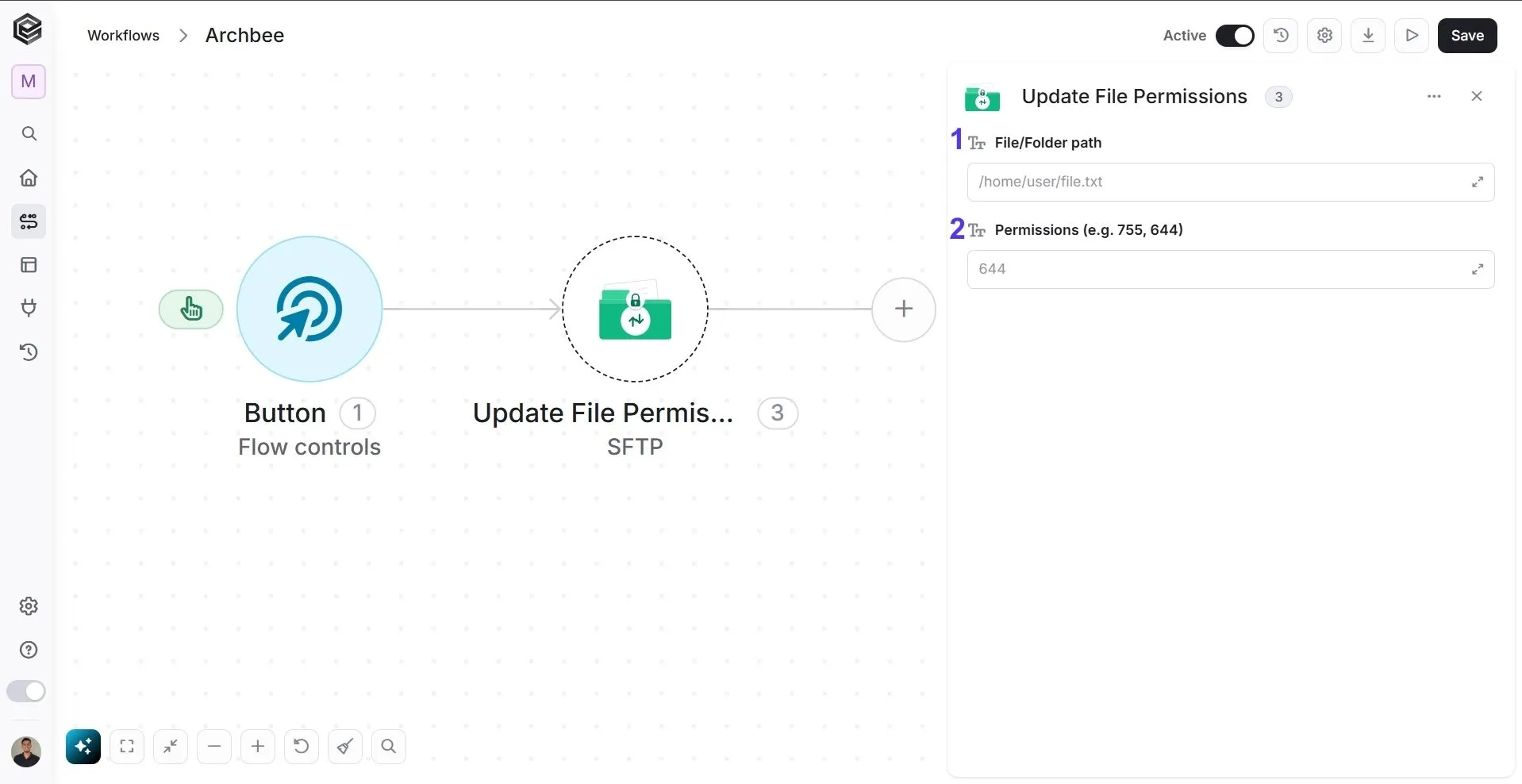Image resolution: width=1522 pixels, height=784 pixels.
Task: Open canvas search magnifier in the bottom toolbar
Action: tap(389, 747)
